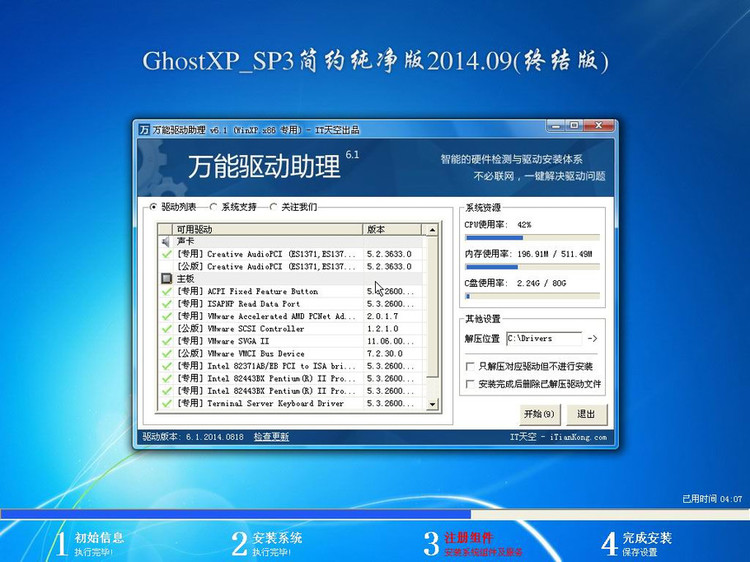The width and height of the screenshot is (750, 562).
Task: Open the 检查更新 check update link
Action: (x=271, y=437)
